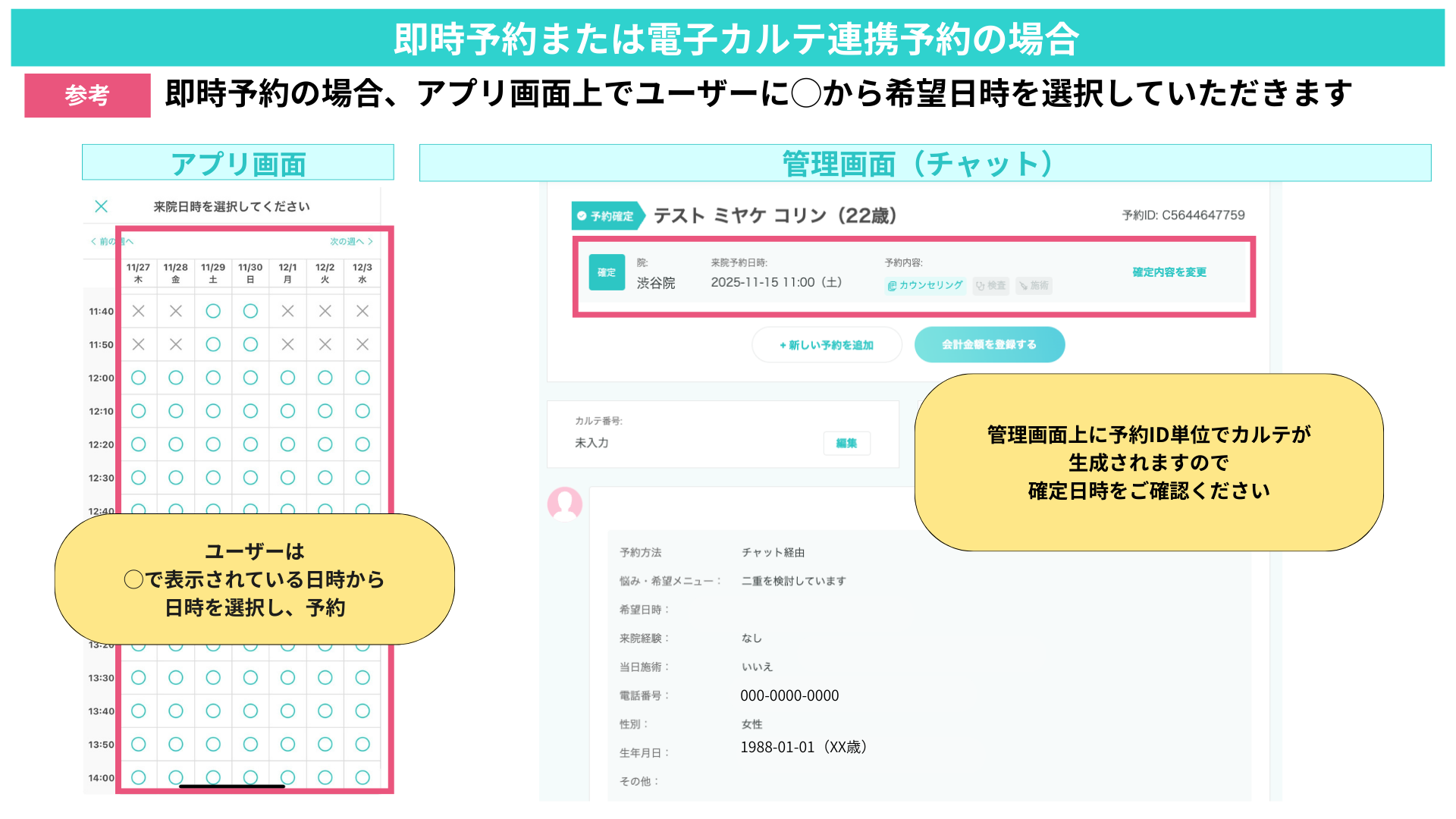Click 編集 button for カルテ番号
The width and height of the screenshot is (1456, 819).
(x=846, y=444)
